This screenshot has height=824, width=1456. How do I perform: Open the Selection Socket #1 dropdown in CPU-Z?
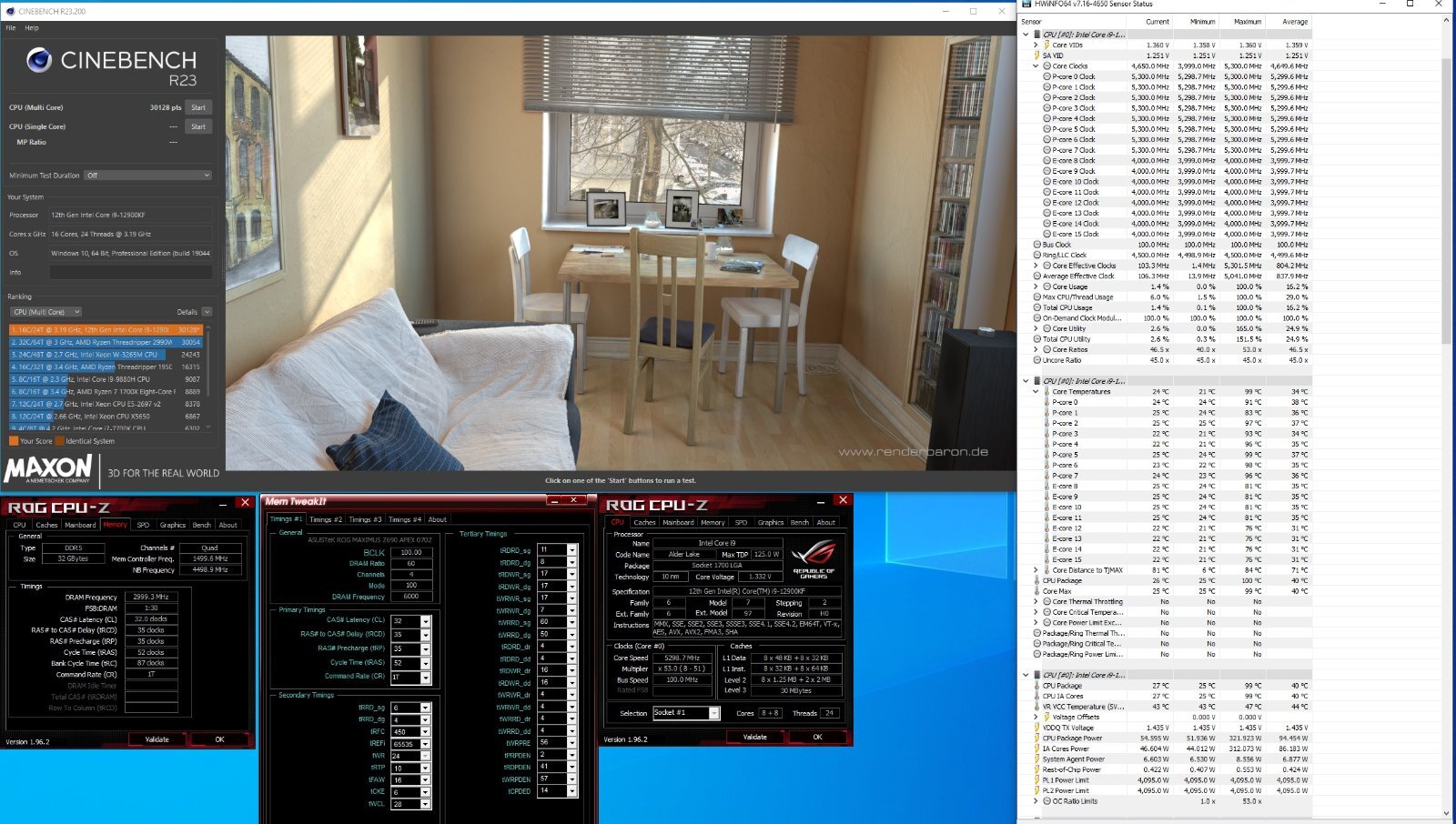714,713
